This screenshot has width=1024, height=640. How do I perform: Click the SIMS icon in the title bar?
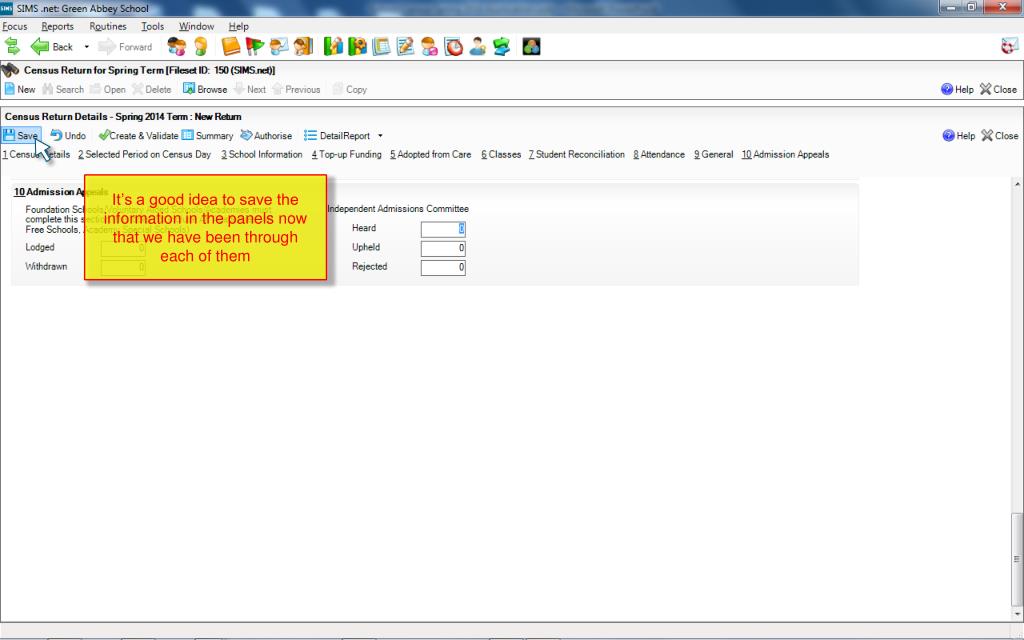(7, 8)
